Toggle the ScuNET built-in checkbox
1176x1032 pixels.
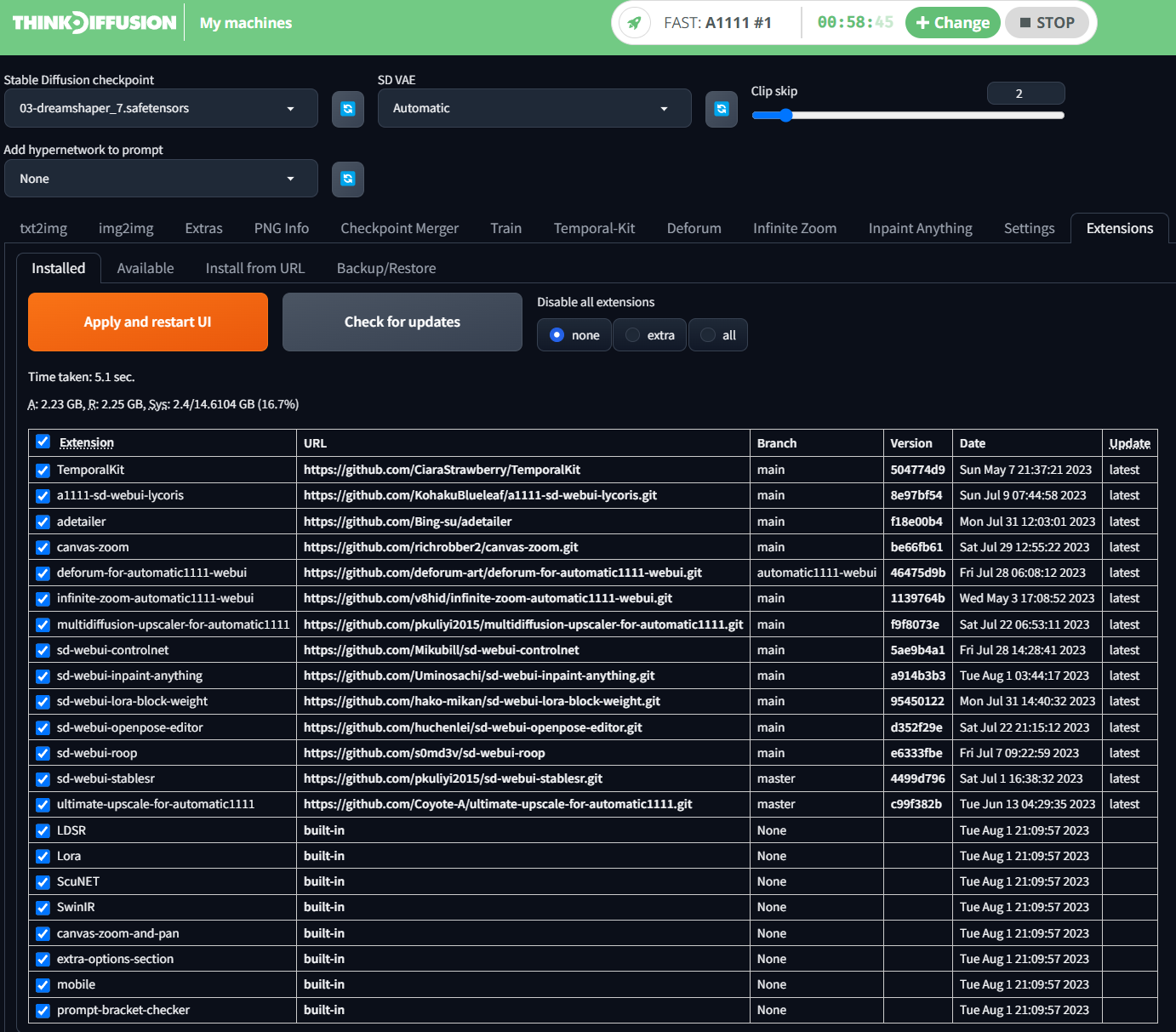[43, 882]
